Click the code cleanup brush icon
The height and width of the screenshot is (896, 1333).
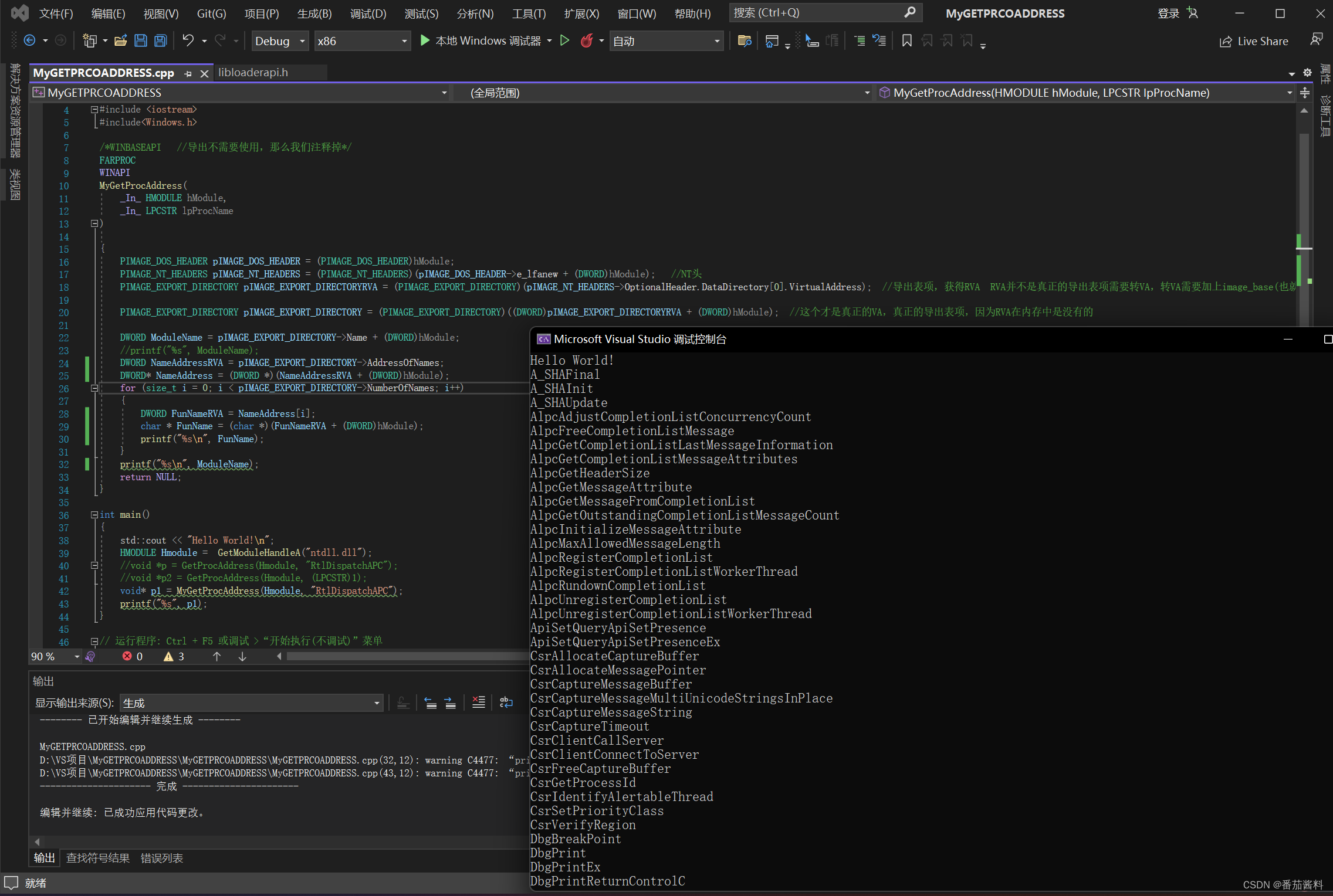90,657
